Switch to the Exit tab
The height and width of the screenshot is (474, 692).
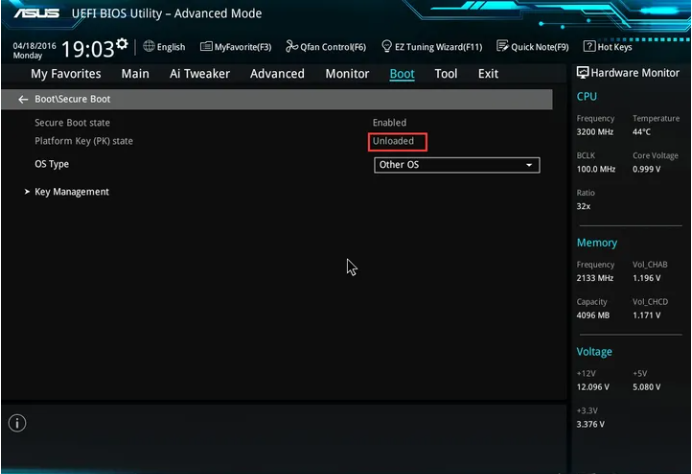coord(488,74)
